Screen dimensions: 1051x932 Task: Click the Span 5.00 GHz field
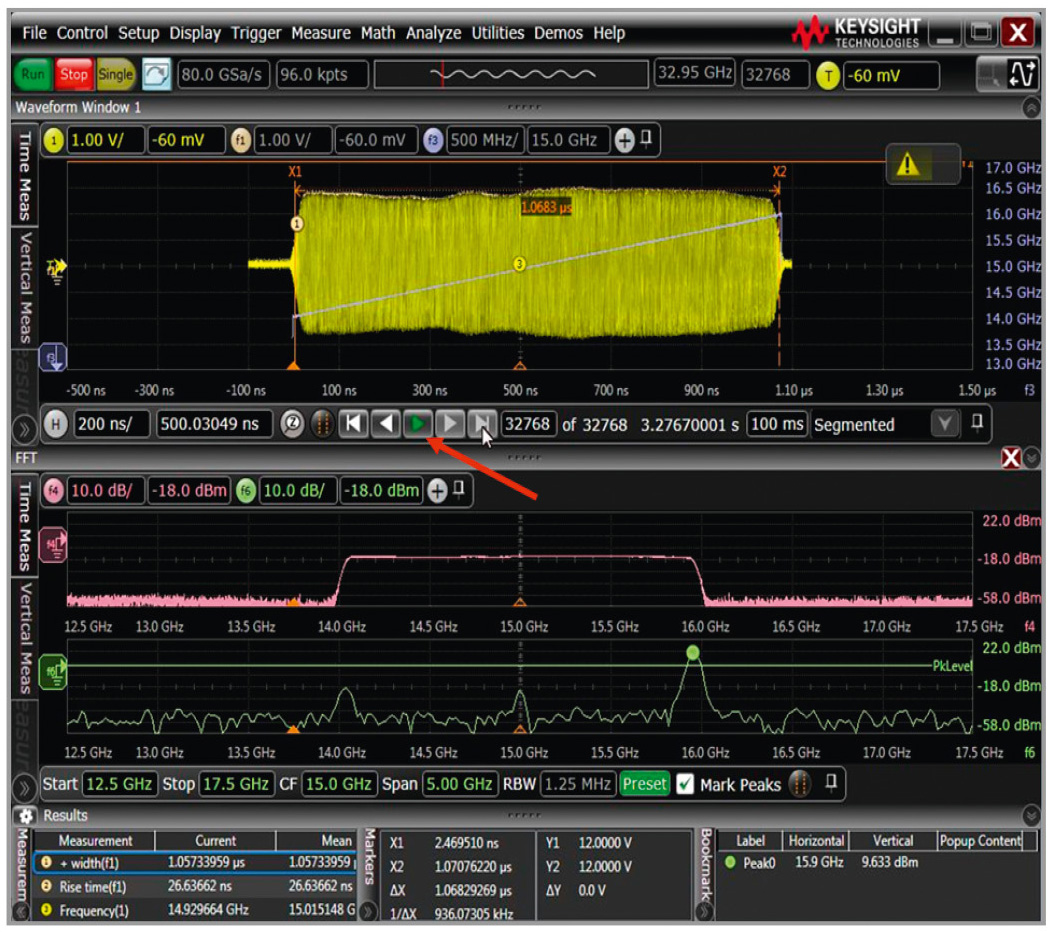pyautogui.click(x=459, y=784)
